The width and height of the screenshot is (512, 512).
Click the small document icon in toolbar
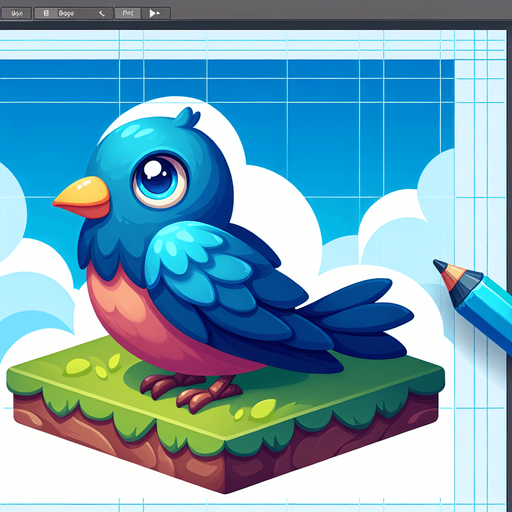[x=46, y=13]
